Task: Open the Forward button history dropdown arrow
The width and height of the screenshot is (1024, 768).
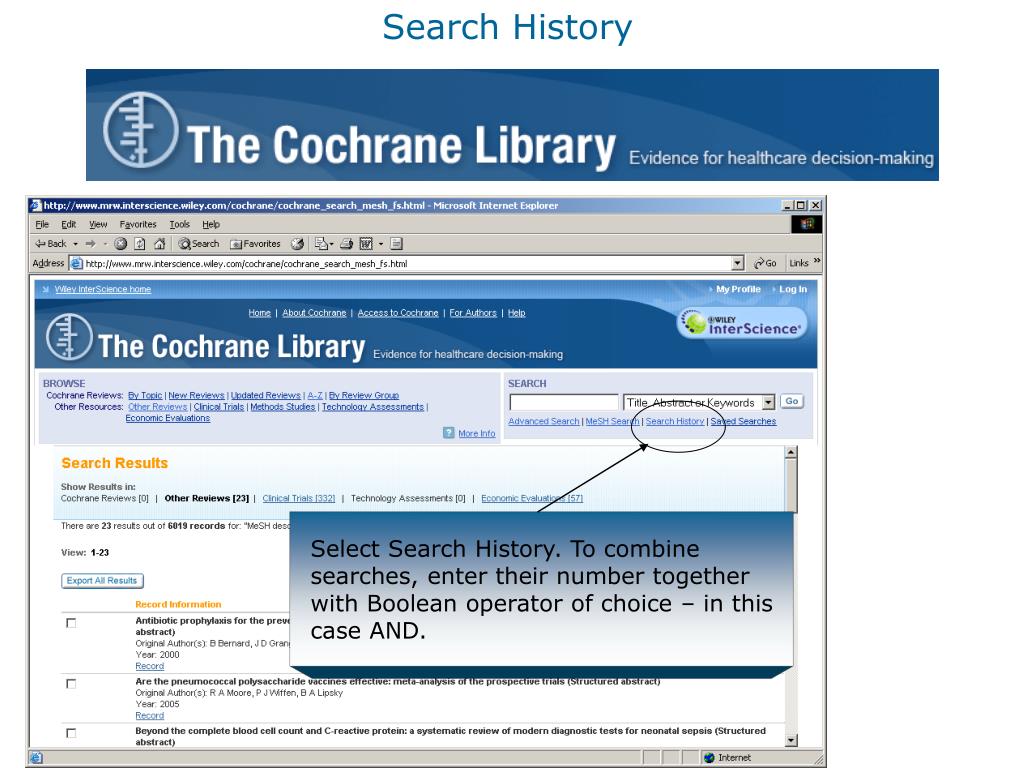Action: (104, 244)
